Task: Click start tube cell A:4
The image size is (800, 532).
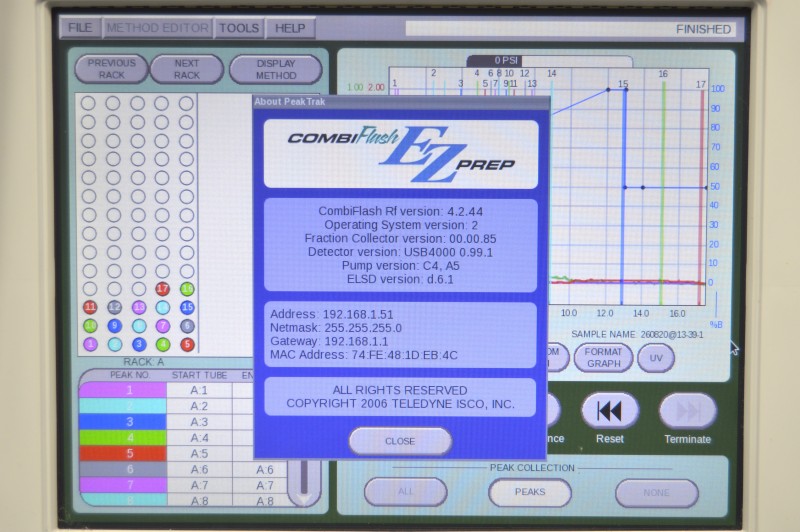Action: 199,438
